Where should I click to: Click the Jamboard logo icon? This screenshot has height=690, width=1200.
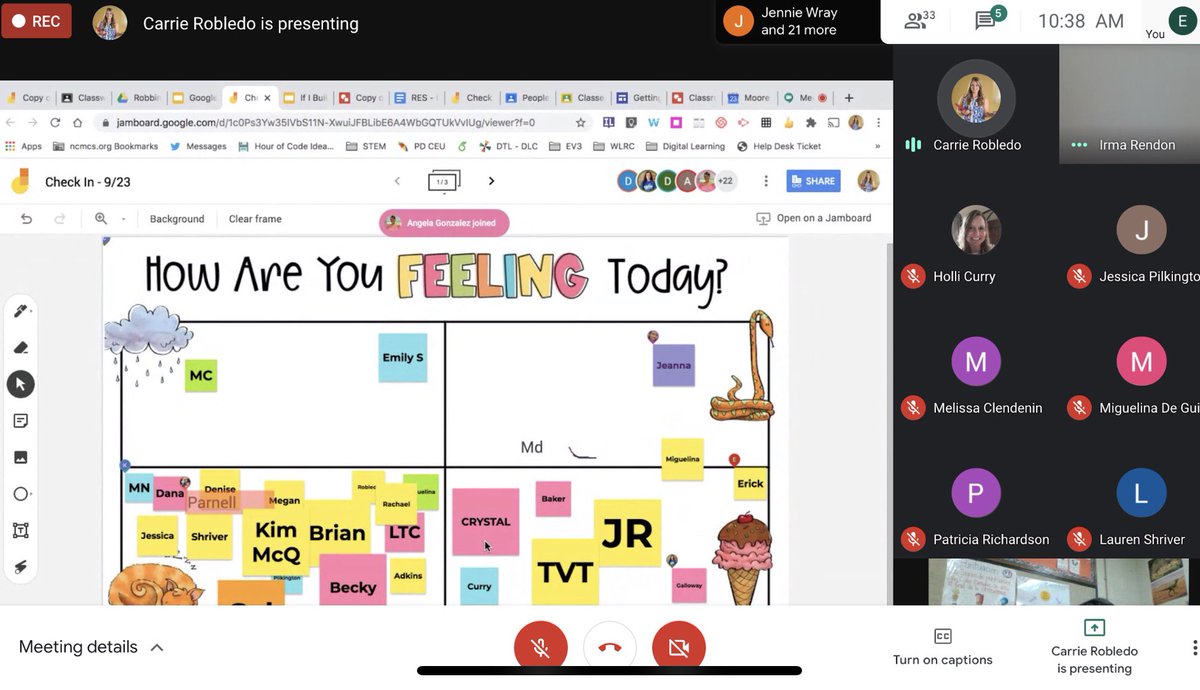point(20,182)
